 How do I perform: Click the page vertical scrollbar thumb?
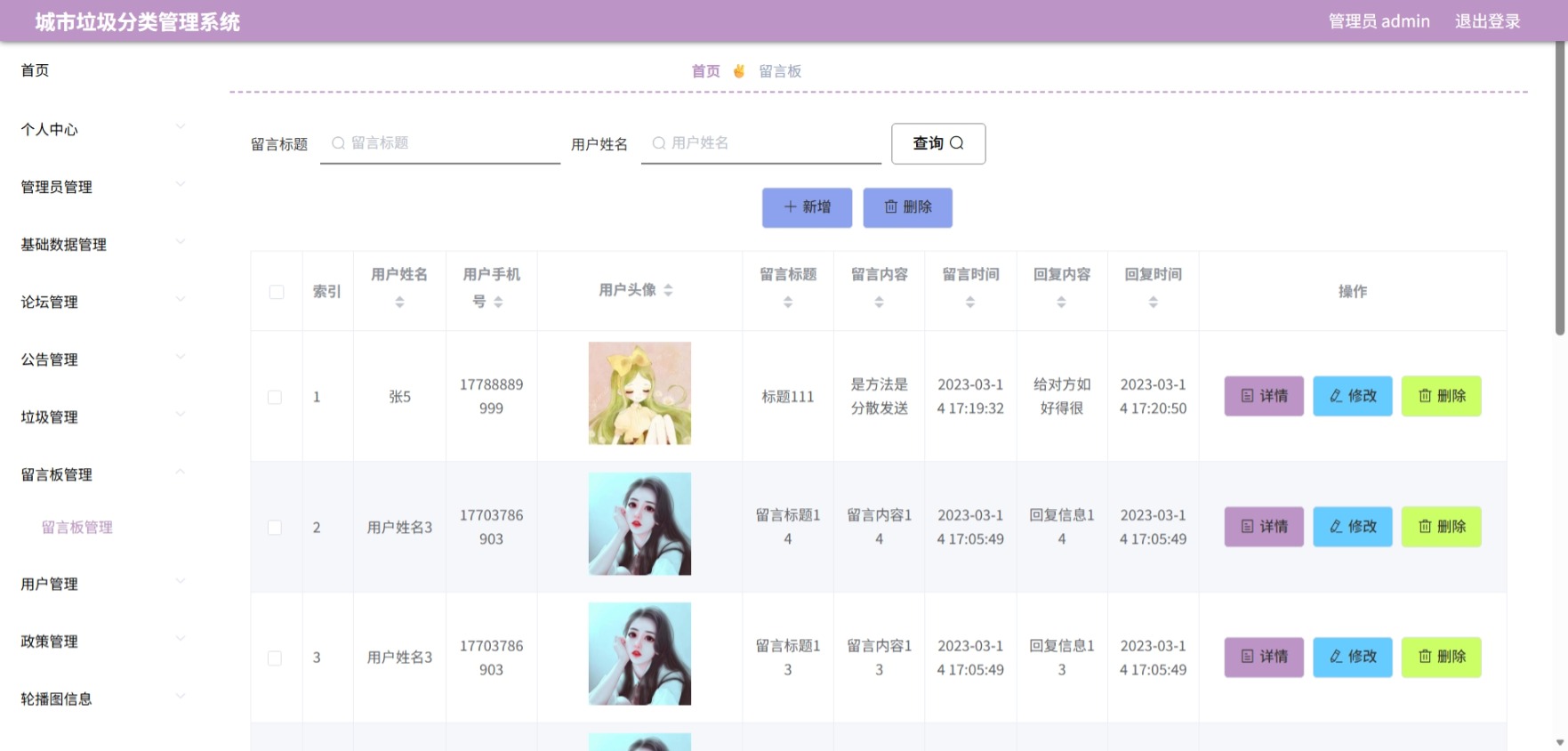(x=1560, y=189)
